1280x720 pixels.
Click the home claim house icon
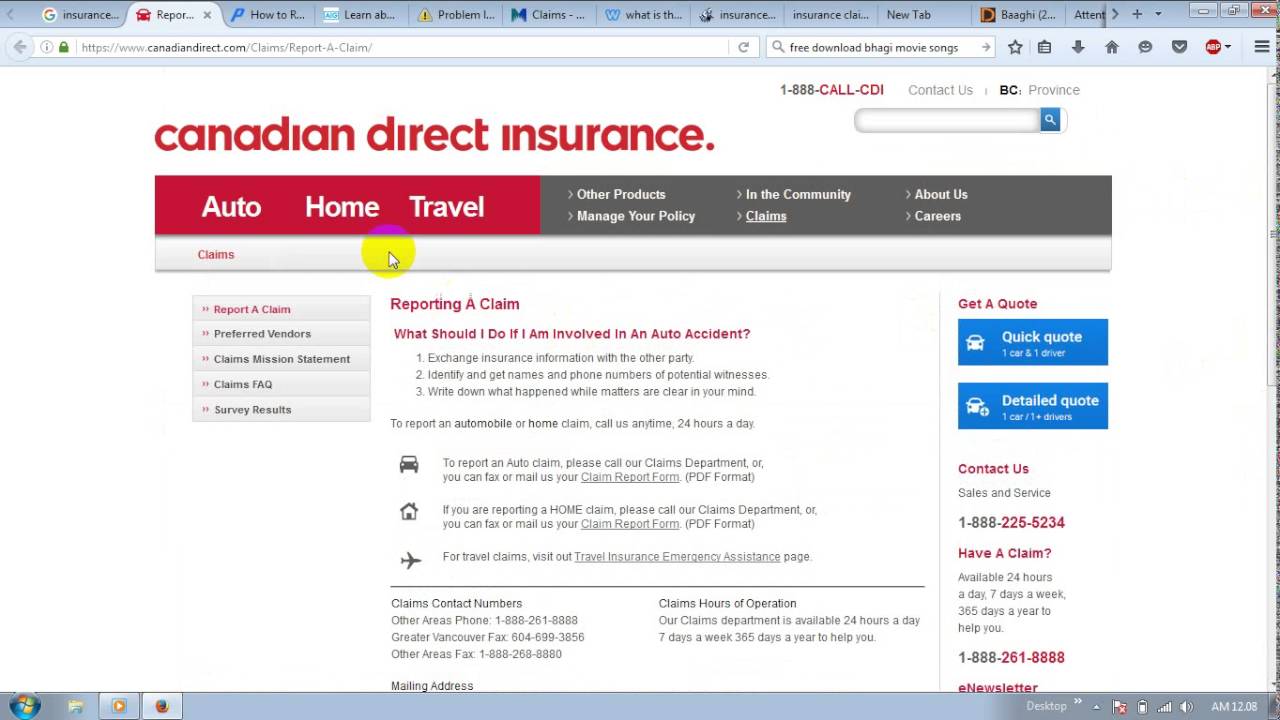[x=409, y=511]
